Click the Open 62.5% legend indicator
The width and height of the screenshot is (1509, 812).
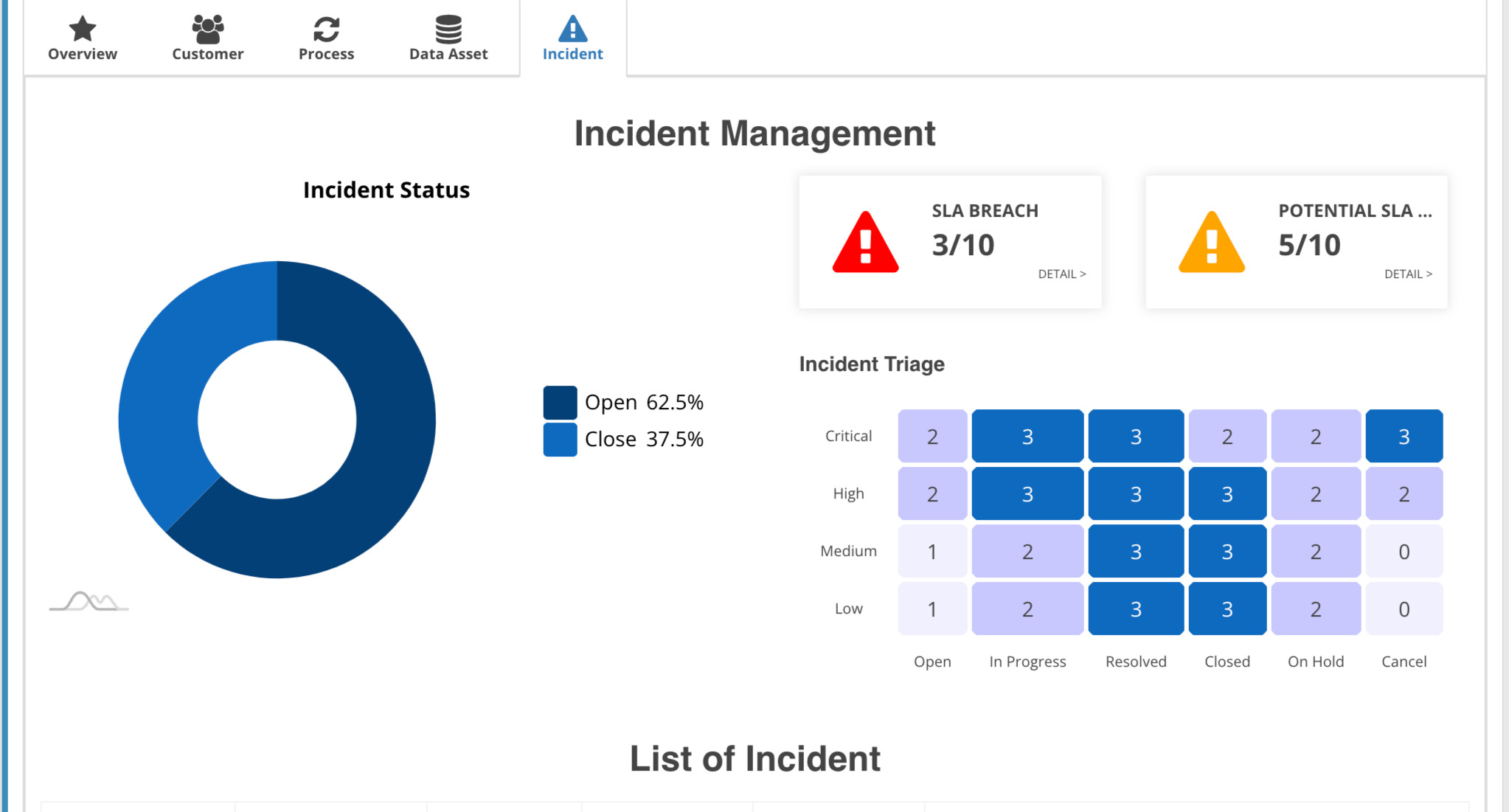(x=557, y=400)
